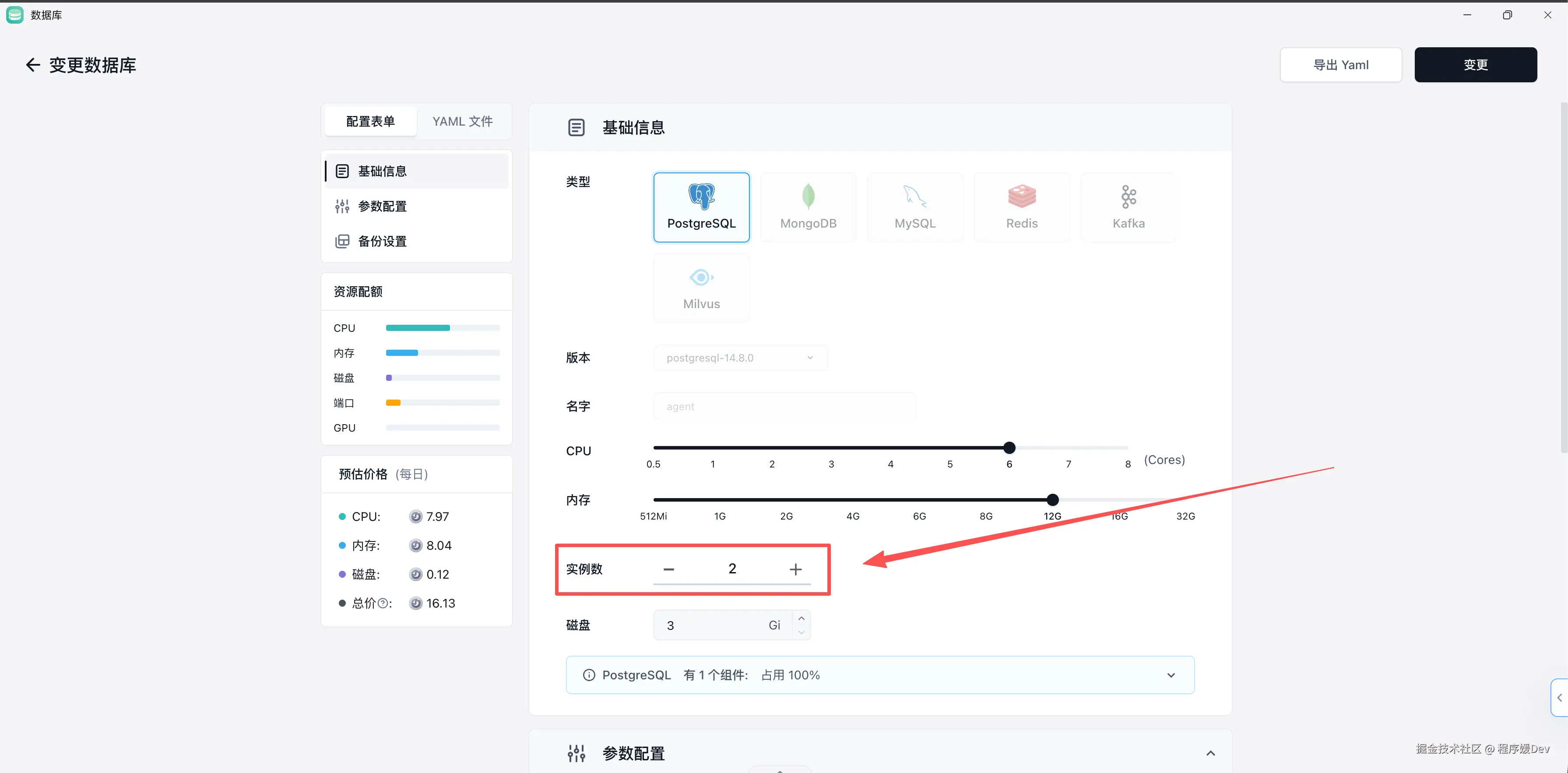Viewport: 1568px width, 773px height.
Task: Switch to the YAML 文件 tab
Action: pos(462,121)
